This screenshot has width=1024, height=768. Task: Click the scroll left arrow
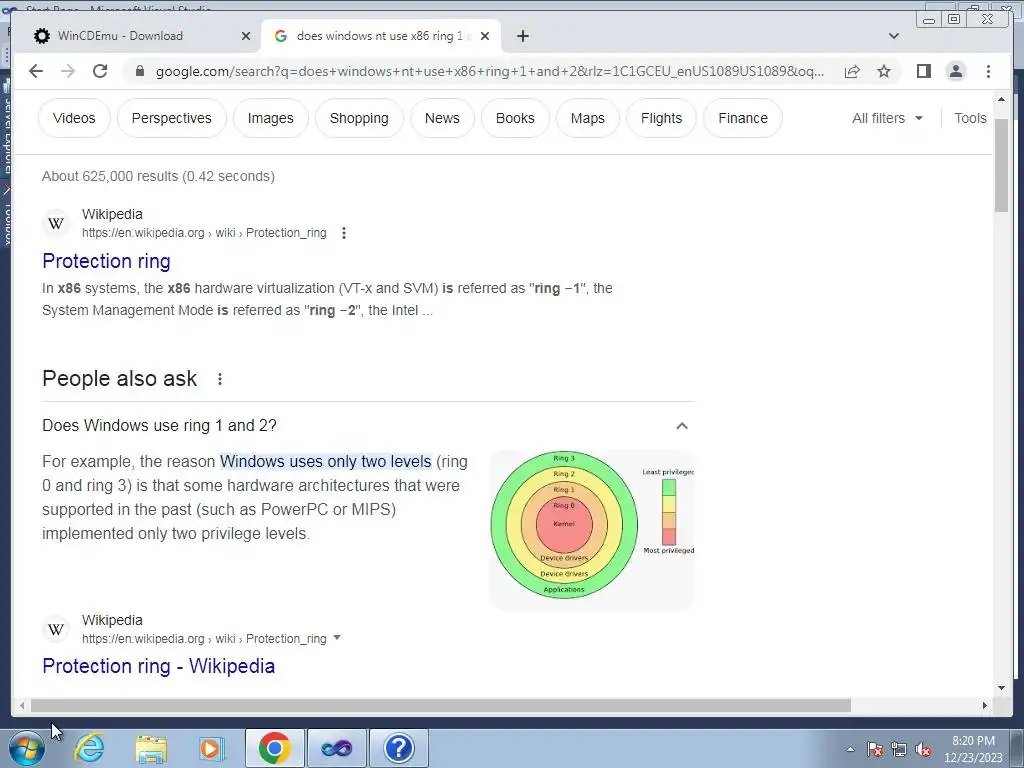pos(22,705)
